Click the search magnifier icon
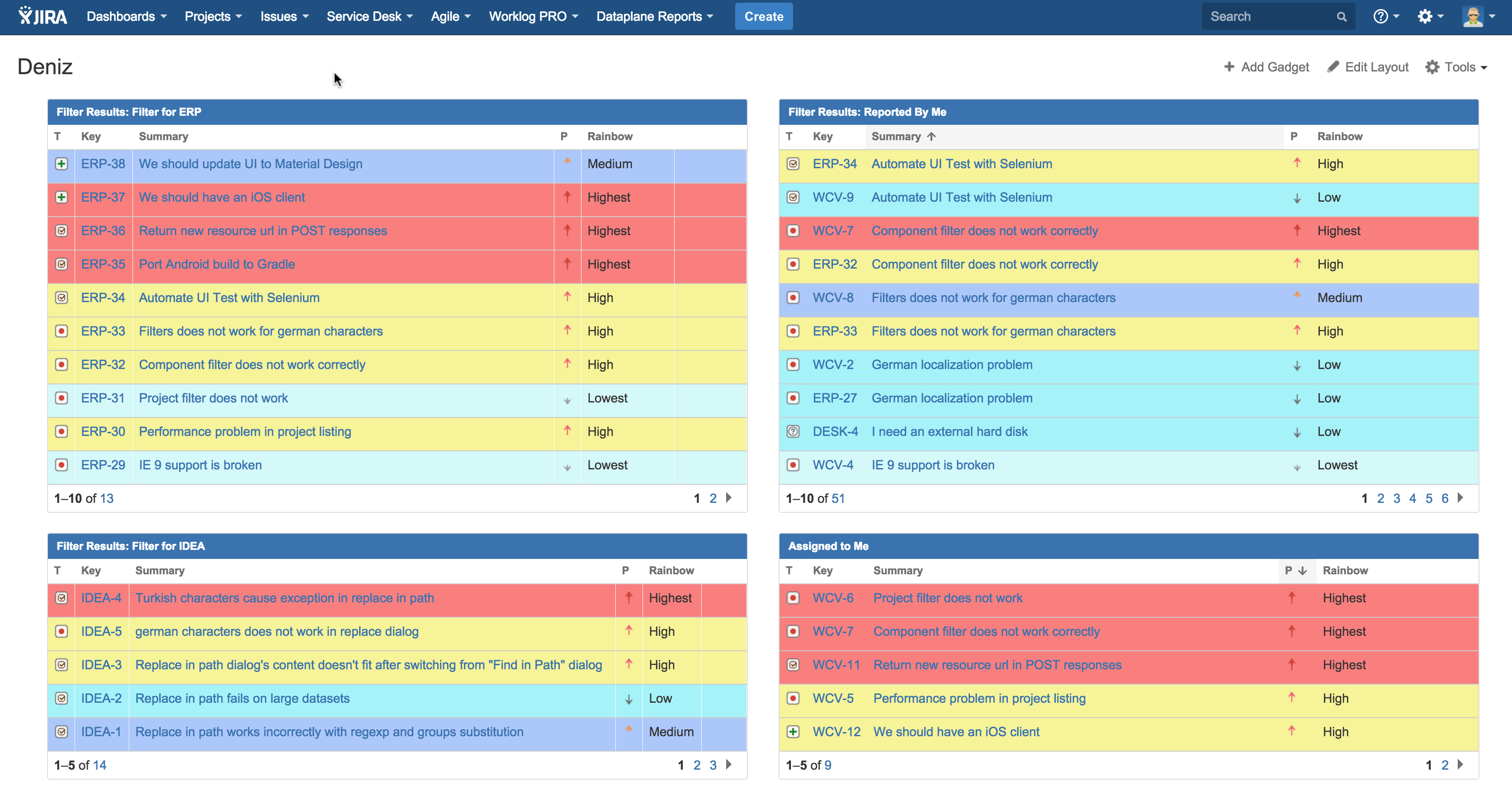This screenshot has width=1512, height=795. 1342,16
